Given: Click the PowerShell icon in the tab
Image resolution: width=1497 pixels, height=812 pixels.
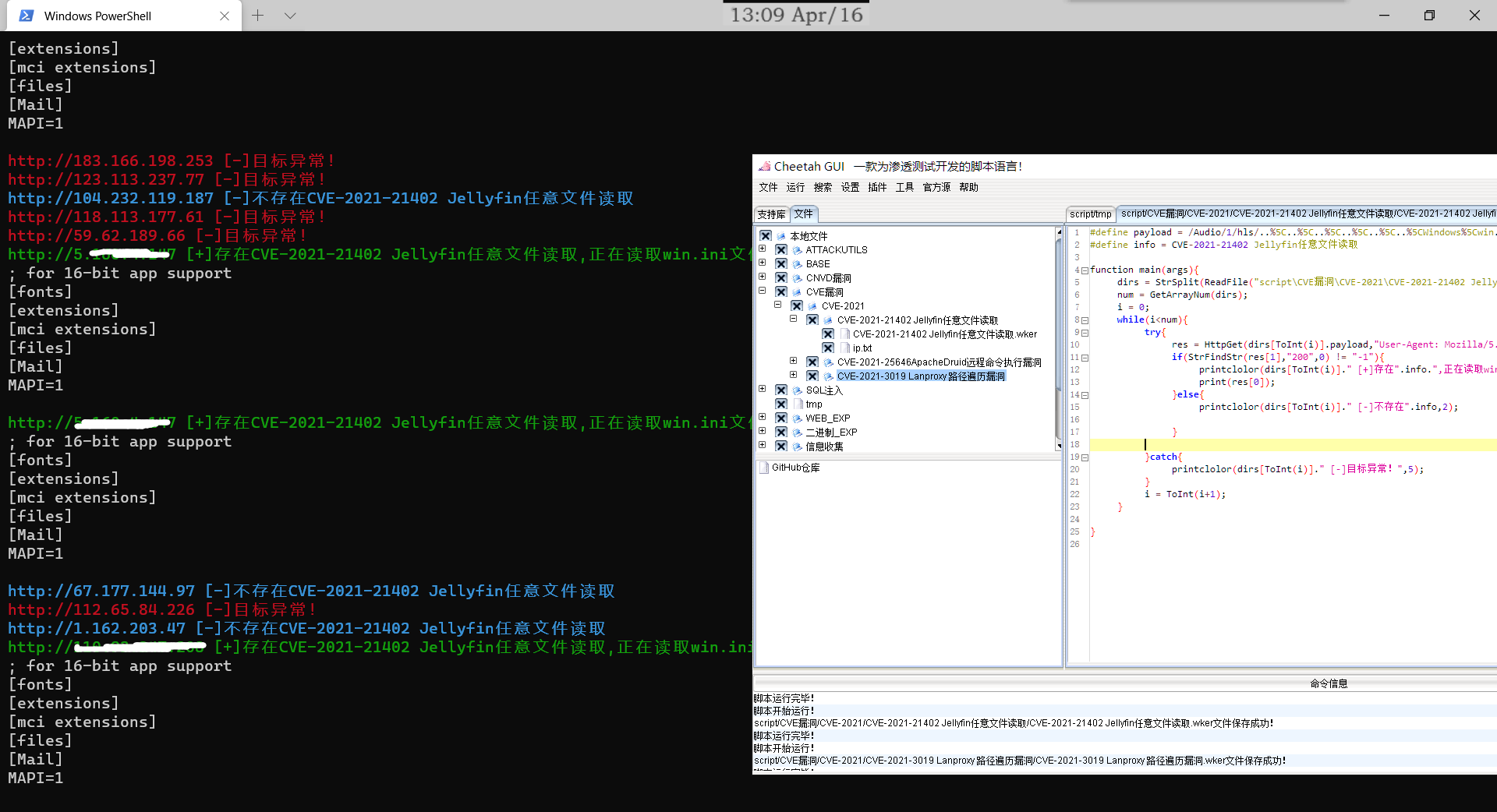Looking at the screenshot, I should (27, 16).
